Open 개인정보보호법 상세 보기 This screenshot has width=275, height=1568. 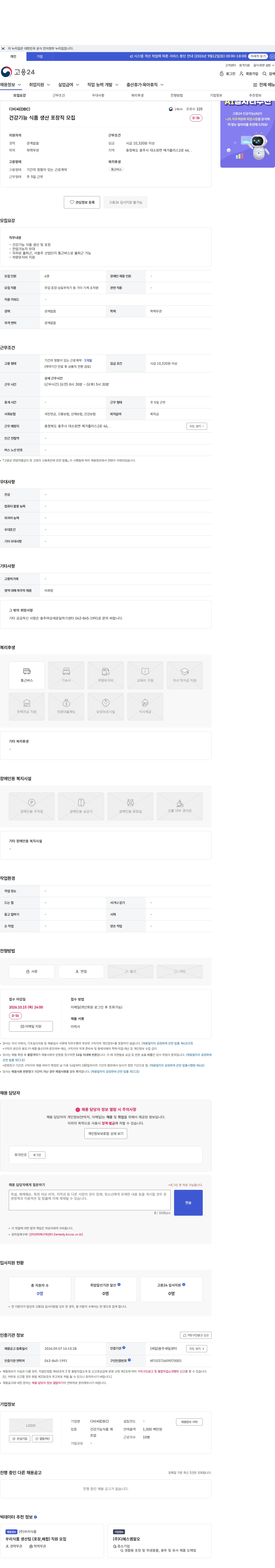click(106, 1133)
